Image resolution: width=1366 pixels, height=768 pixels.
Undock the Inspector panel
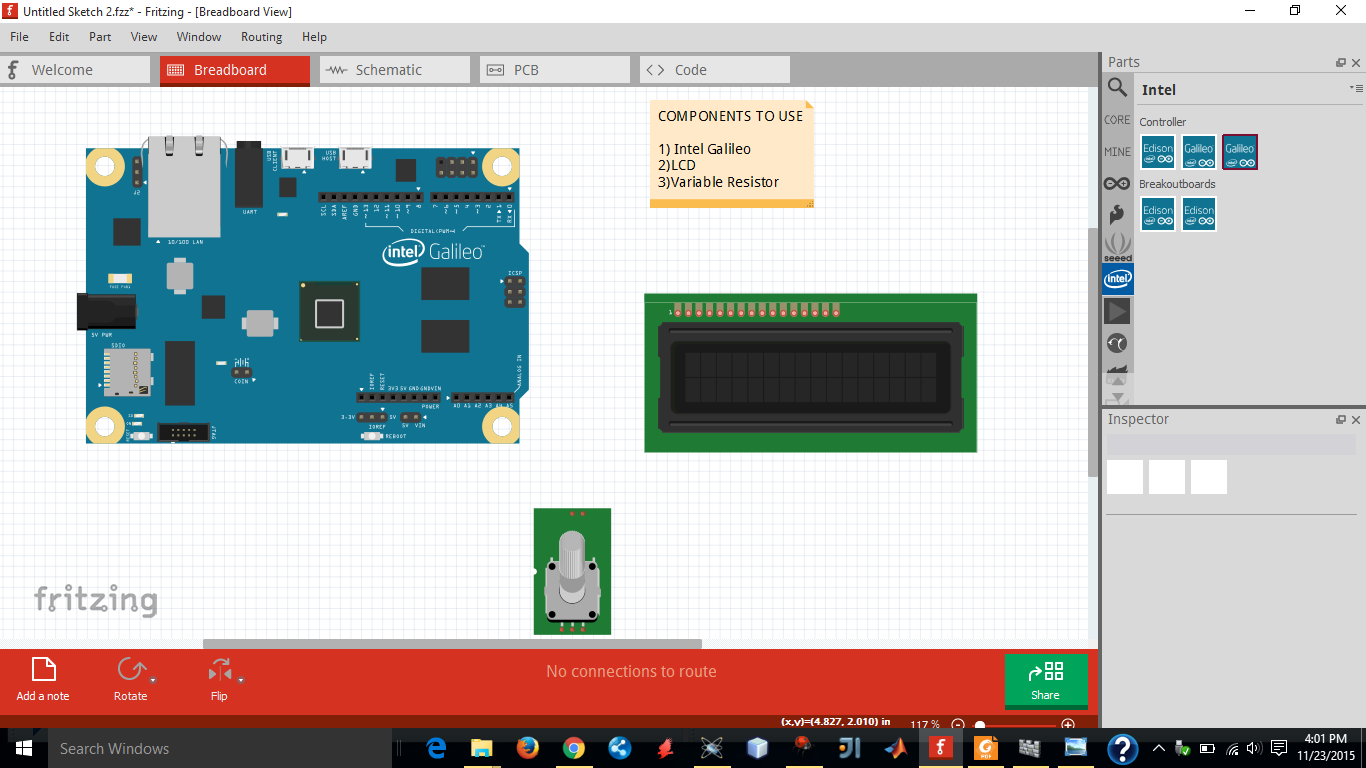point(1341,420)
